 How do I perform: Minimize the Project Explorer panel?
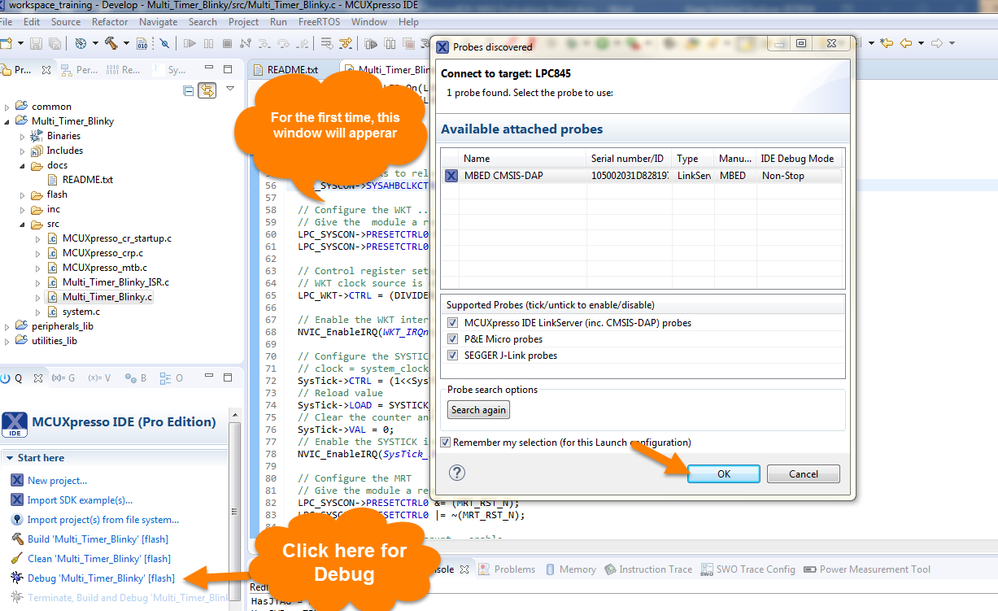(x=209, y=68)
